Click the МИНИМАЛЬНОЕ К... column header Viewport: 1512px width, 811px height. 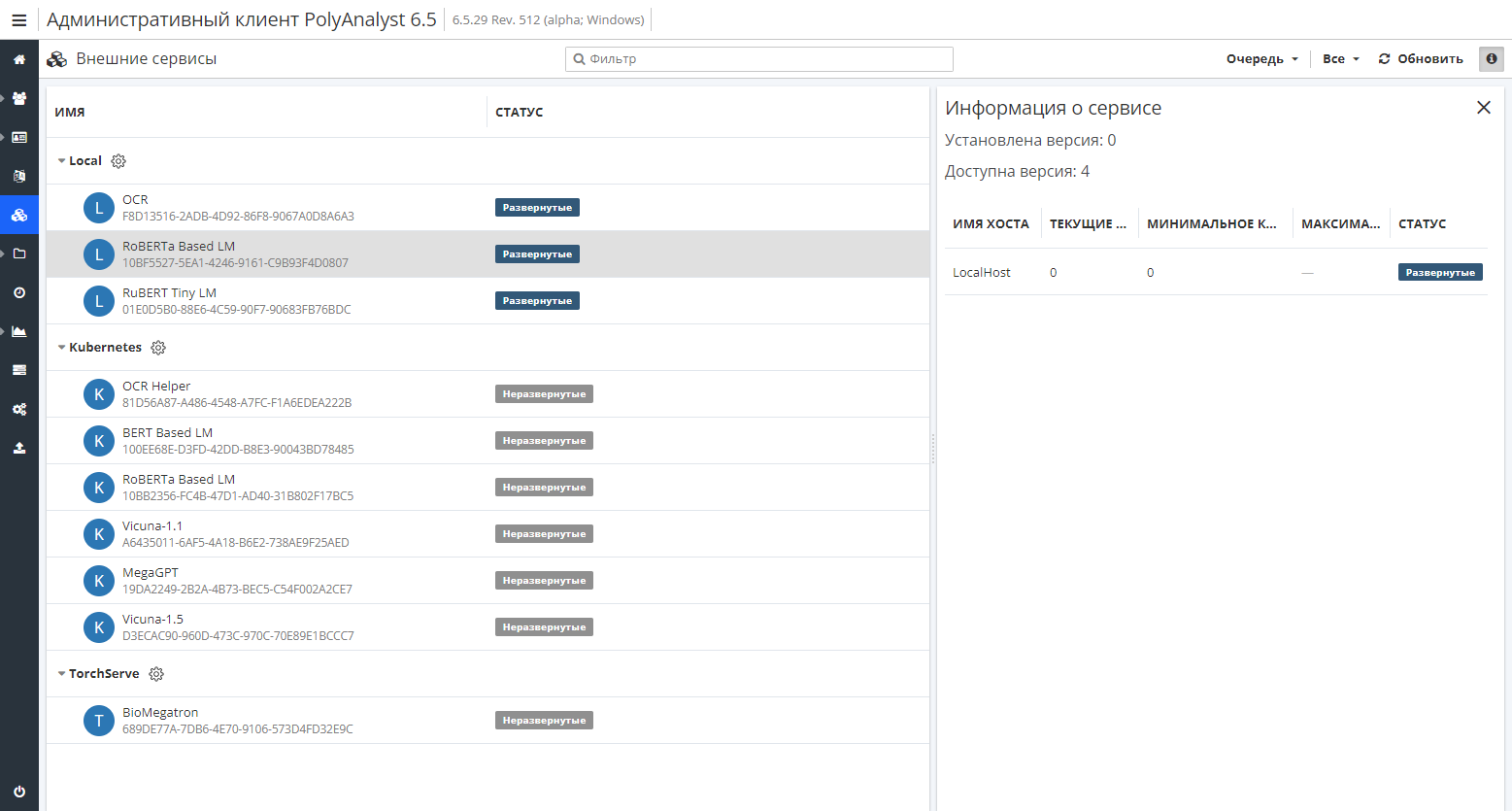point(1212,224)
